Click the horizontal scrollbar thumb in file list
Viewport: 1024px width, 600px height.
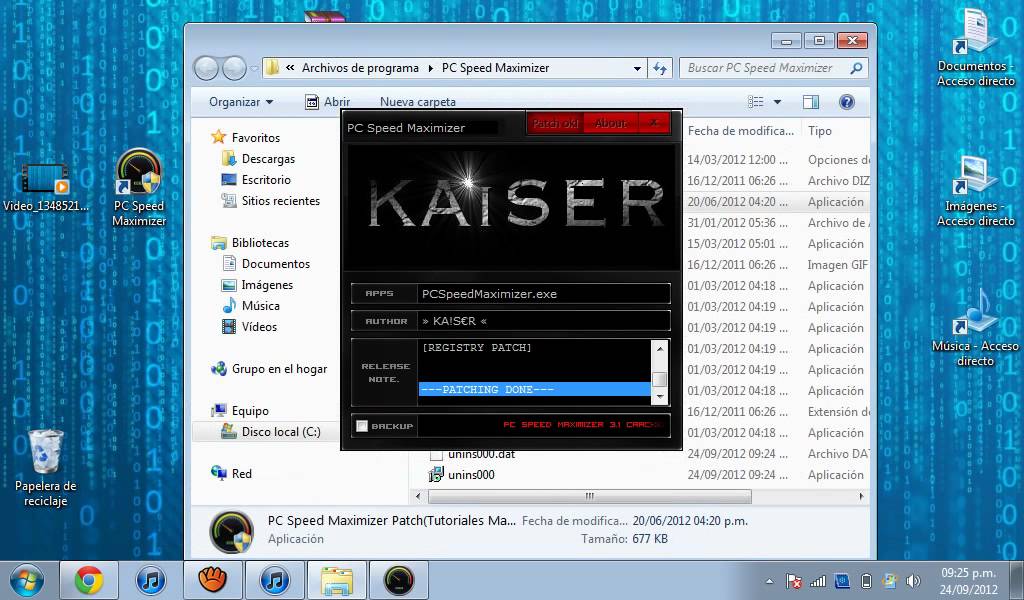[589, 496]
